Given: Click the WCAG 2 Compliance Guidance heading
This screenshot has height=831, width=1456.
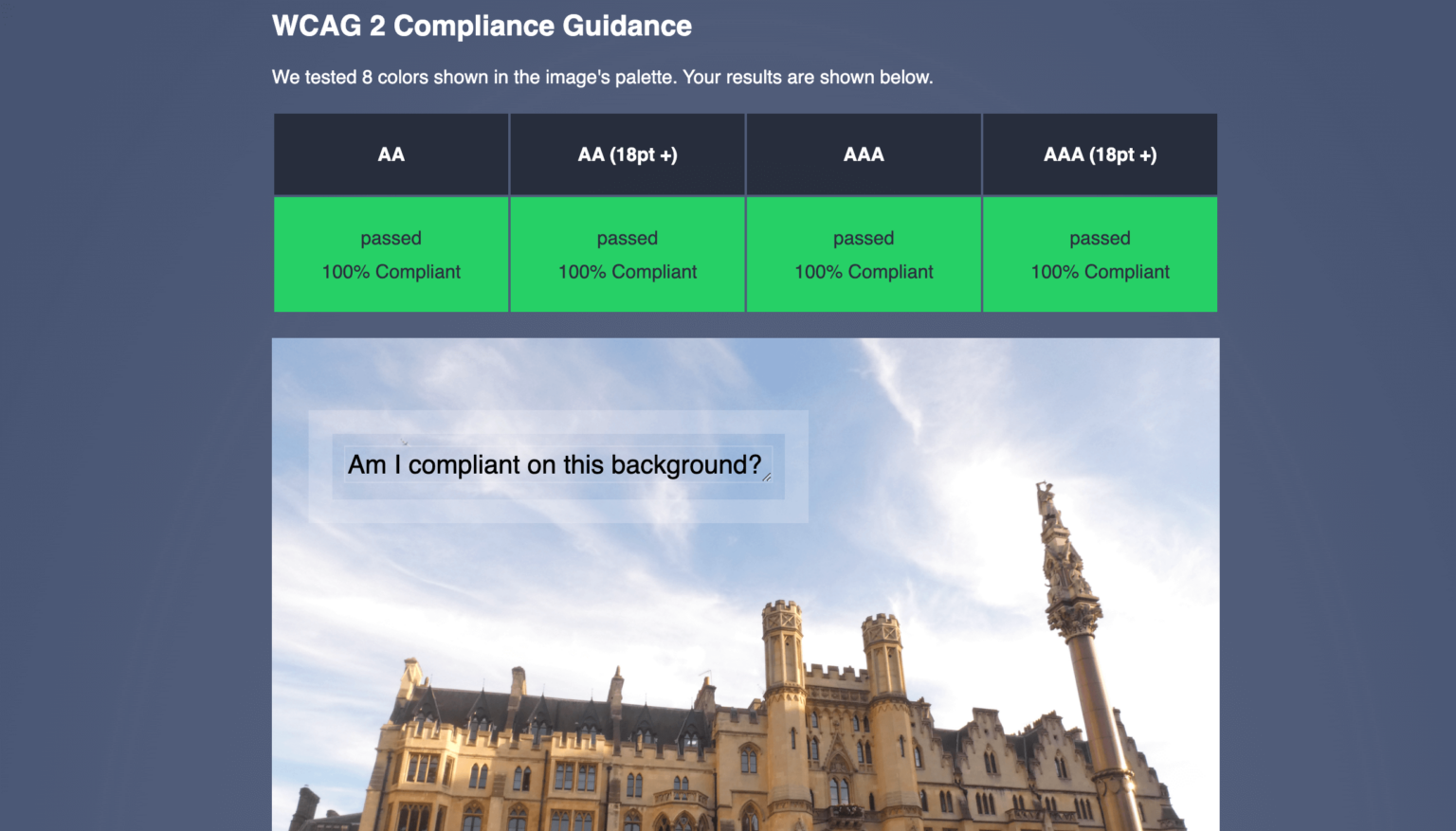Looking at the screenshot, I should click(482, 26).
